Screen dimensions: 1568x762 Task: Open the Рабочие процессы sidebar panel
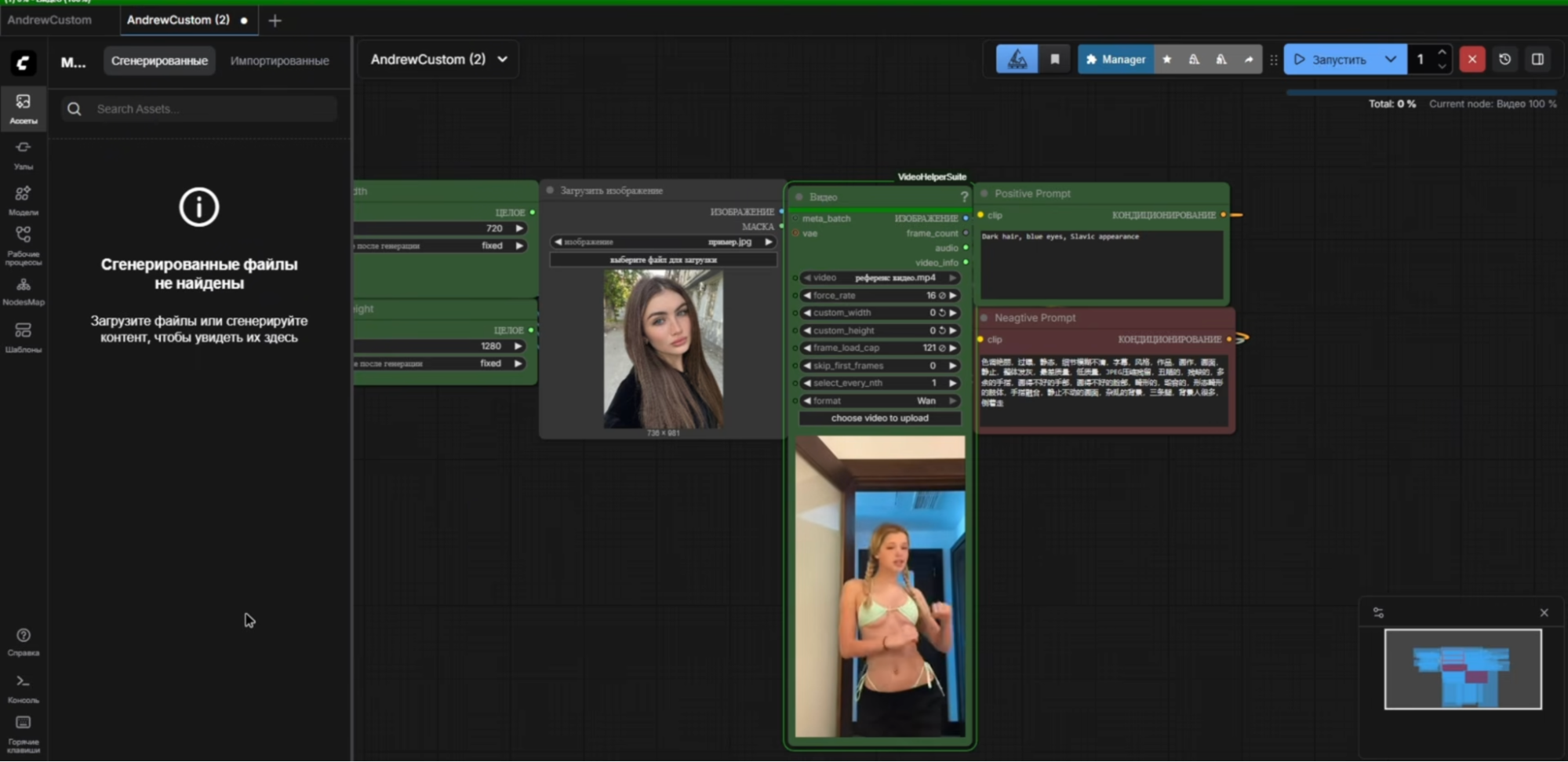pyautogui.click(x=24, y=246)
